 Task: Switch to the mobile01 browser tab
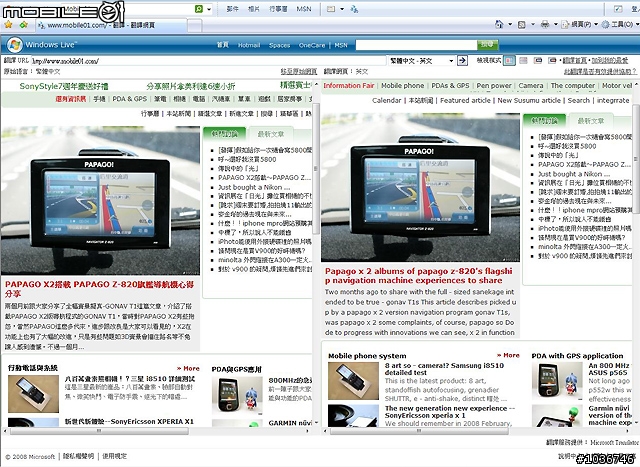[111, 25]
